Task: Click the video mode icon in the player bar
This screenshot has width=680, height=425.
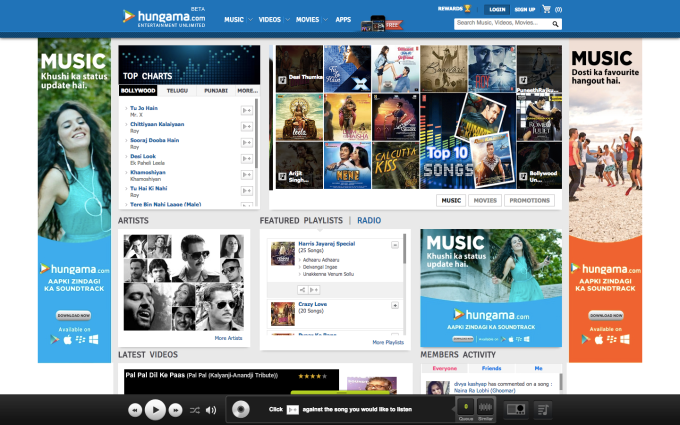Action: pos(516,409)
